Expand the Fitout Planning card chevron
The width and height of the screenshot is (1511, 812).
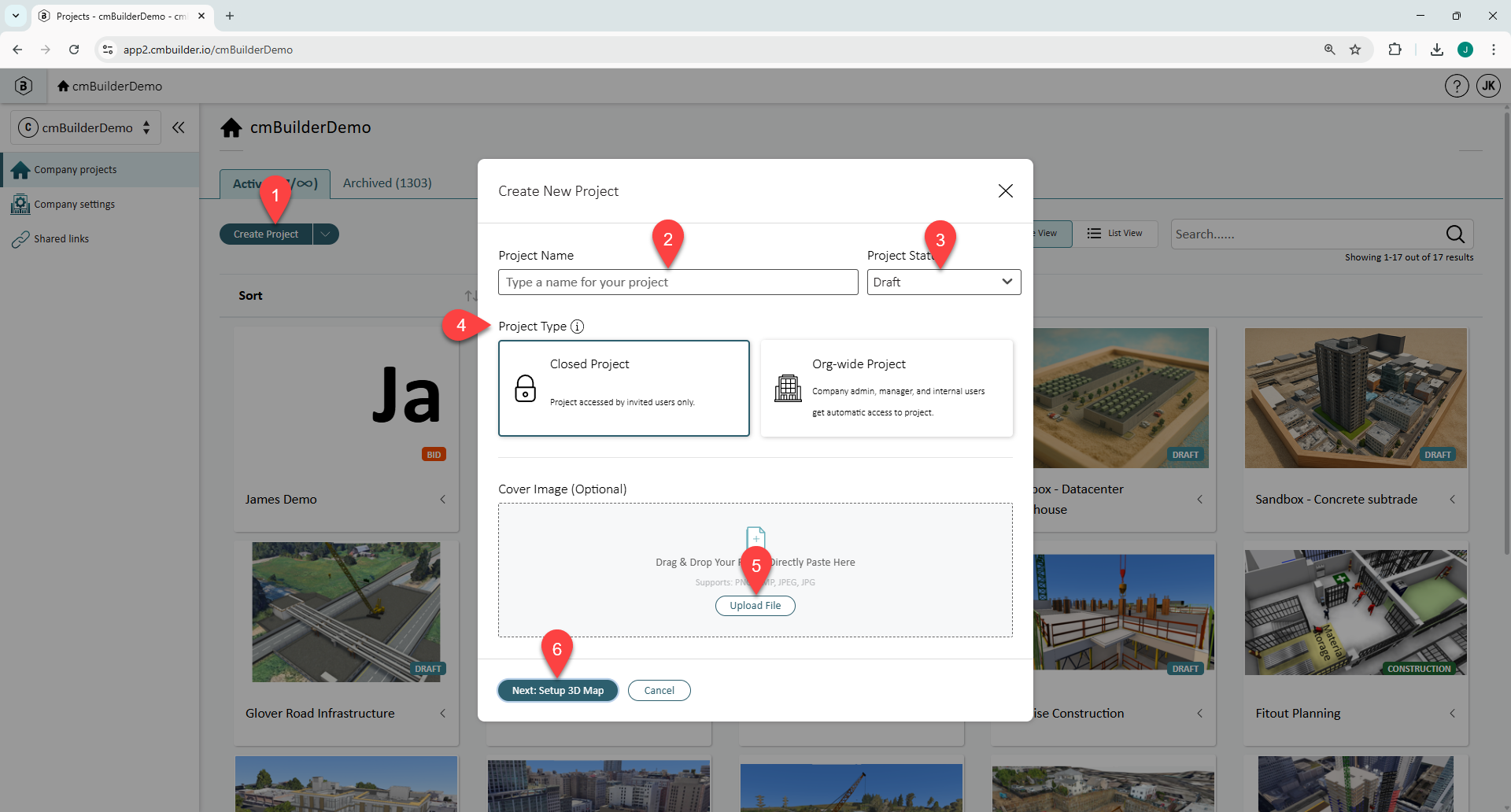click(1452, 714)
